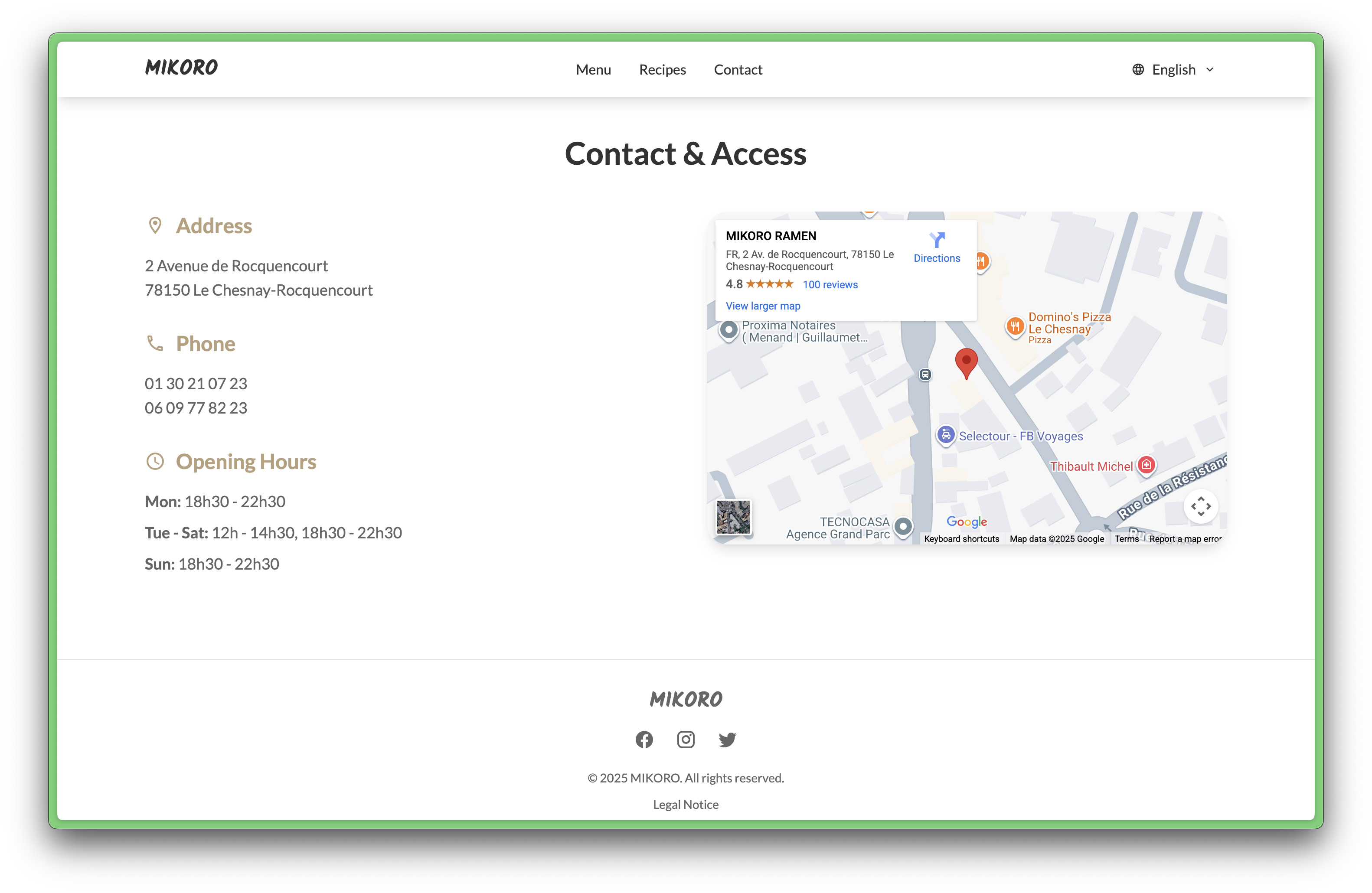The height and width of the screenshot is (893, 1372).
Task: Click View larger map link
Action: tap(763, 306)
